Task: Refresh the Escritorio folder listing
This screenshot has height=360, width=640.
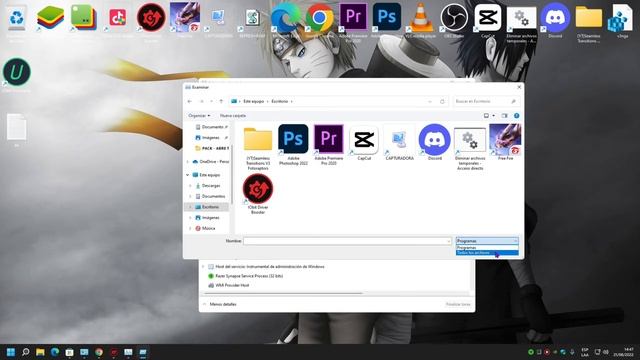Action: coord(442,101)
